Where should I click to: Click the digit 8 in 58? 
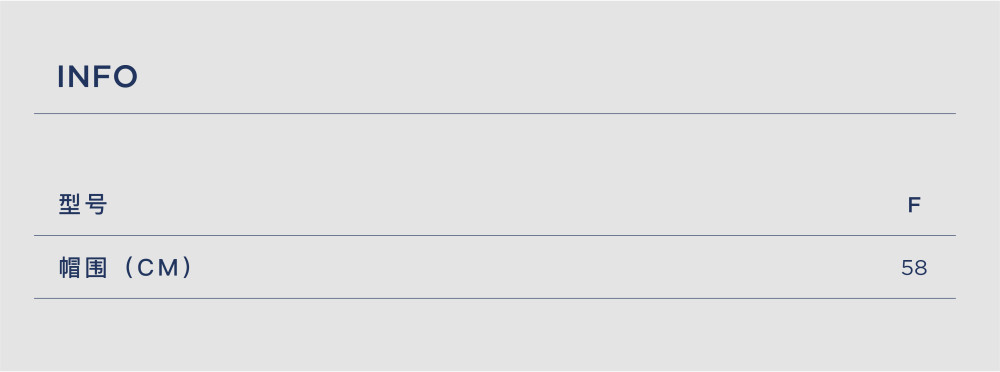click(x=920, y=268)
